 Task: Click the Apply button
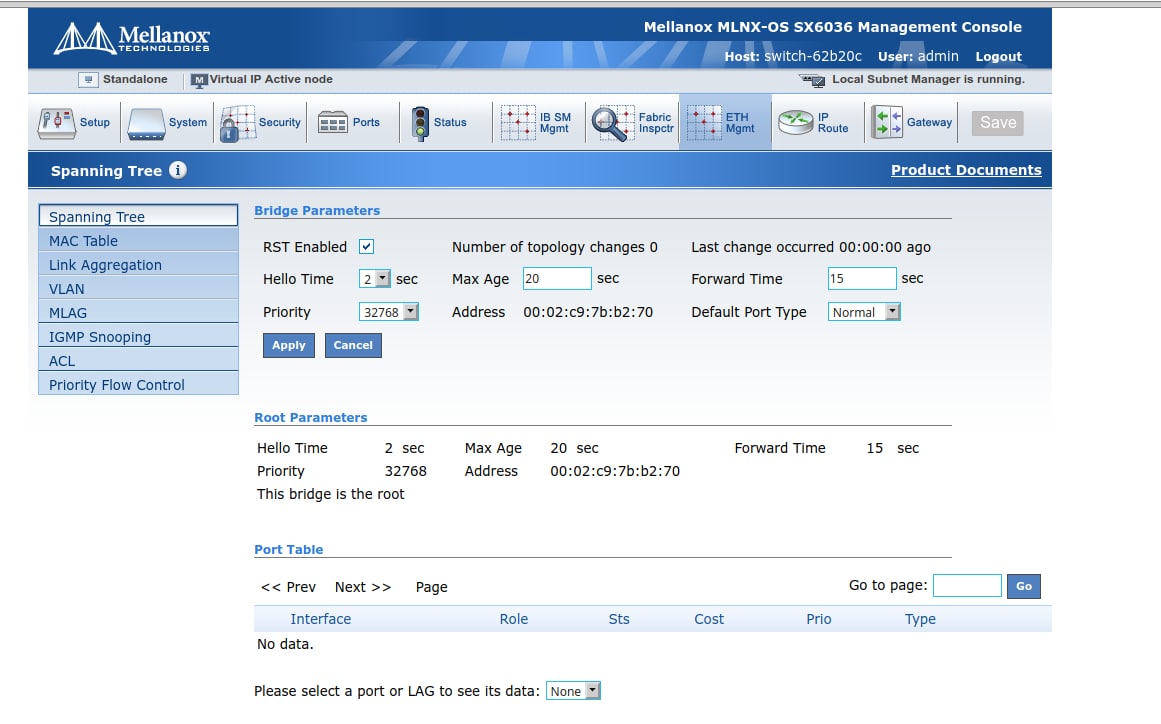(289, 345)
